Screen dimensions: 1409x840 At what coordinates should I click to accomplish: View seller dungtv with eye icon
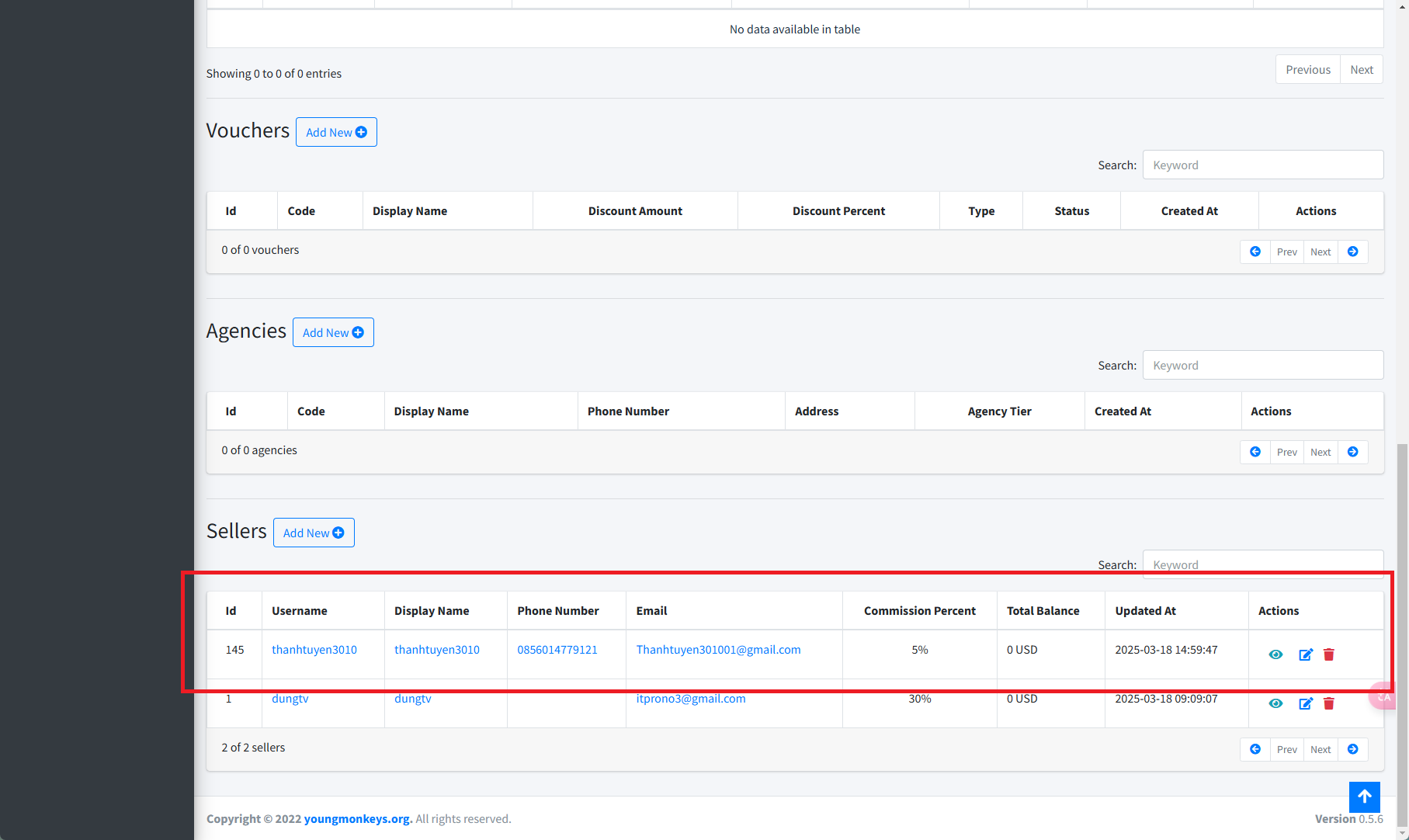1275,703
